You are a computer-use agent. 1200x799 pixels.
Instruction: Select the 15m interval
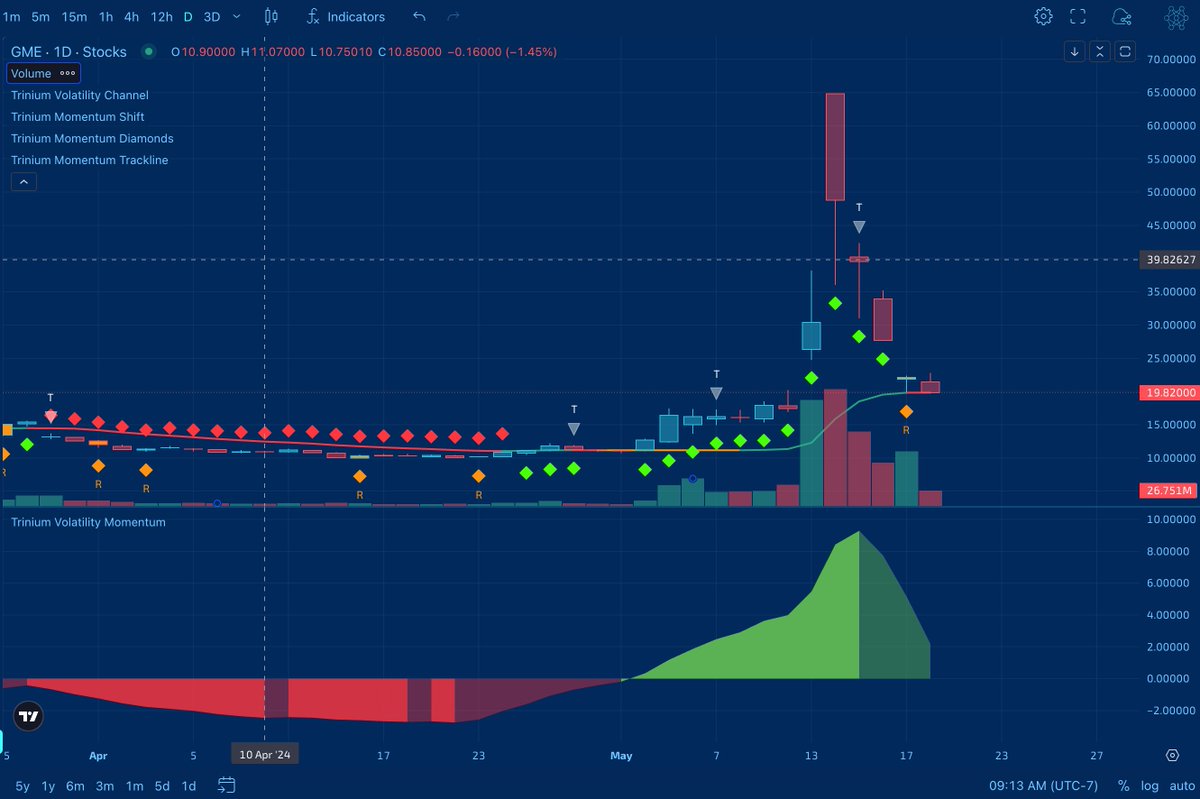pyautogui.click(x=74, y=16)
